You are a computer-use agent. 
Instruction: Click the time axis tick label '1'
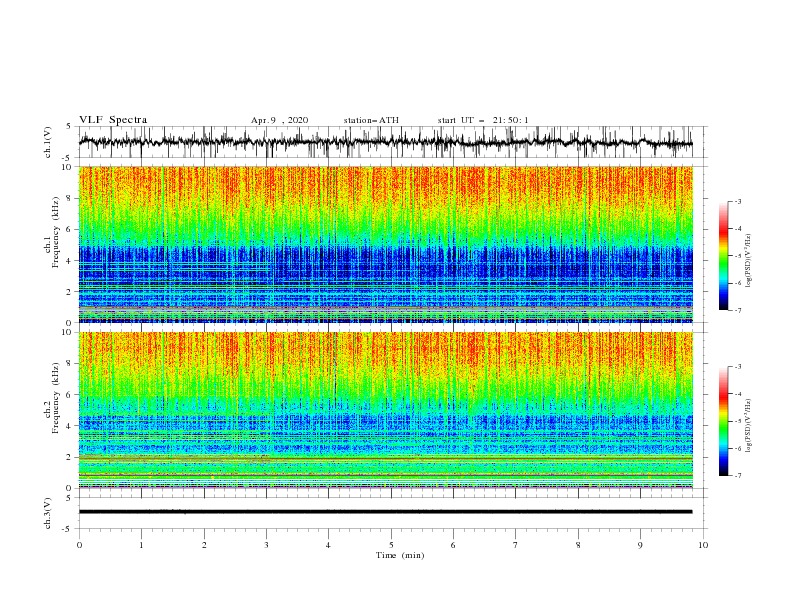[x=141, y=545]
